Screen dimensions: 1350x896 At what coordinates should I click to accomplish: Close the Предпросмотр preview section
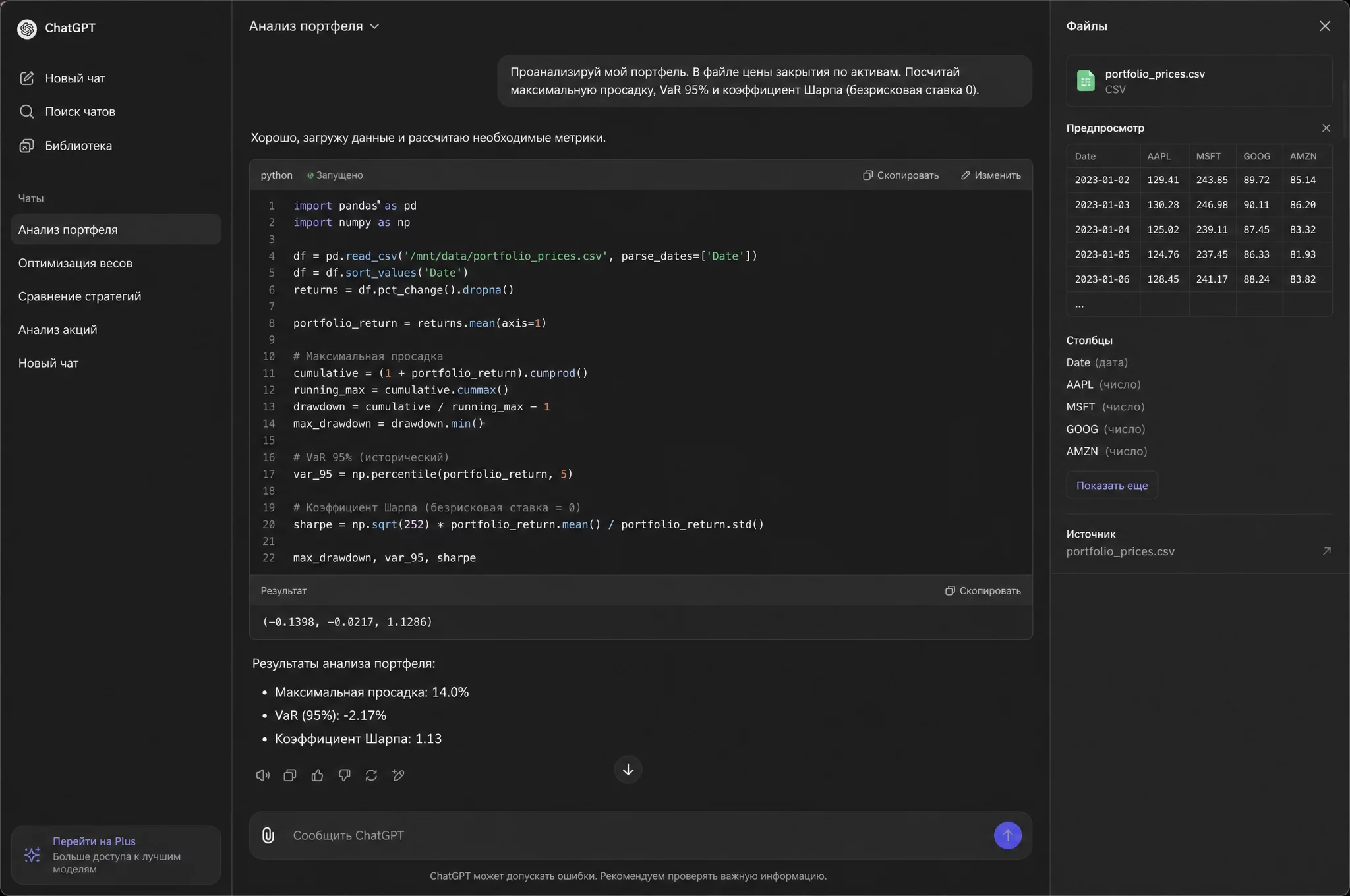1326,128
